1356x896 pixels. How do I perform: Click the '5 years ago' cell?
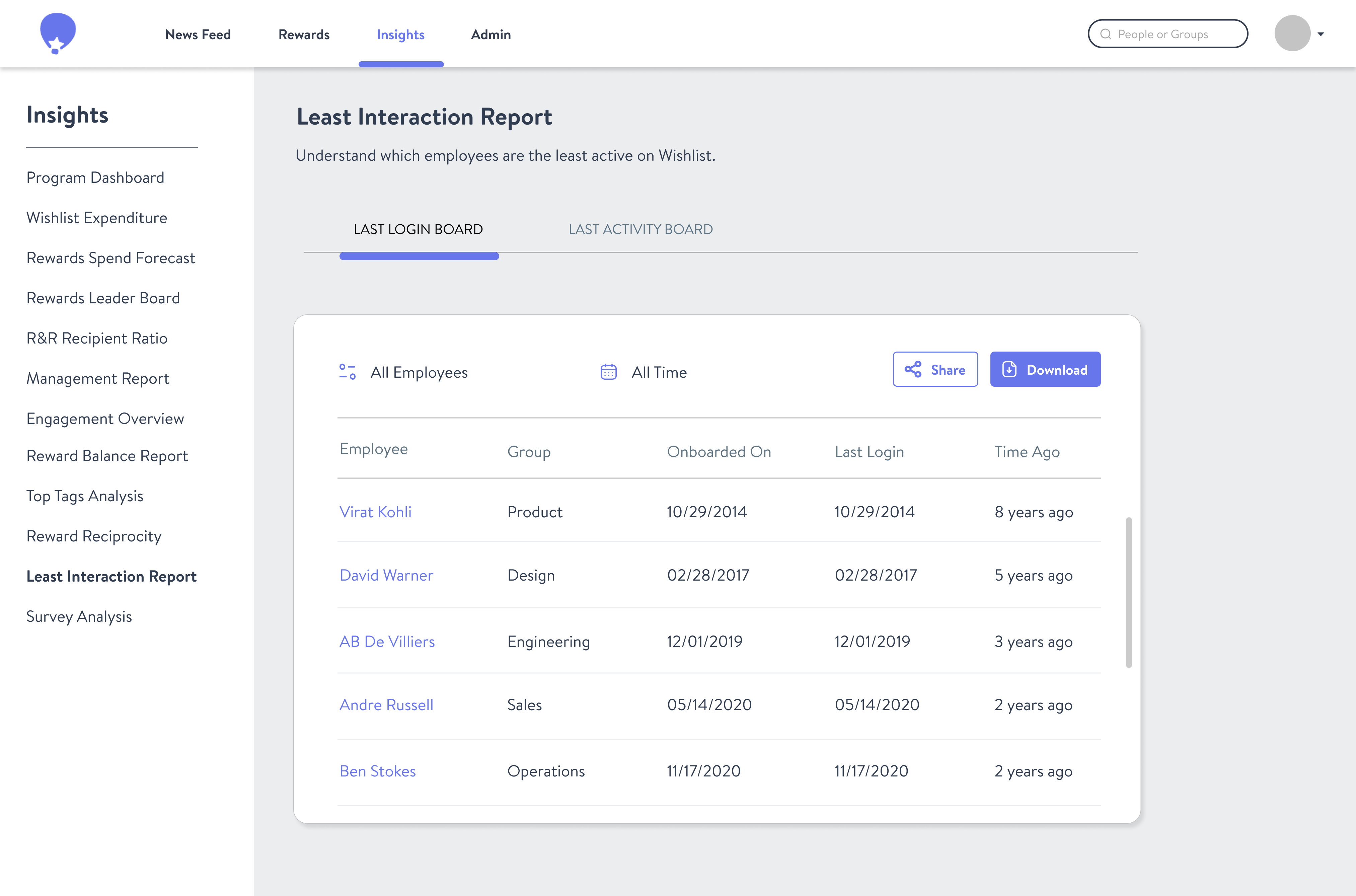tap(1034, 576)
